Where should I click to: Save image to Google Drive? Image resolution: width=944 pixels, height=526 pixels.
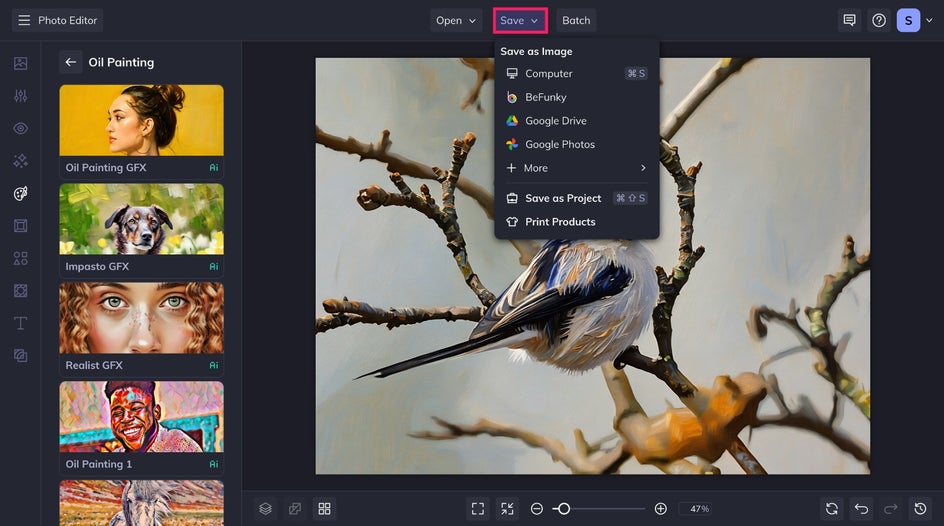point(577,120)
